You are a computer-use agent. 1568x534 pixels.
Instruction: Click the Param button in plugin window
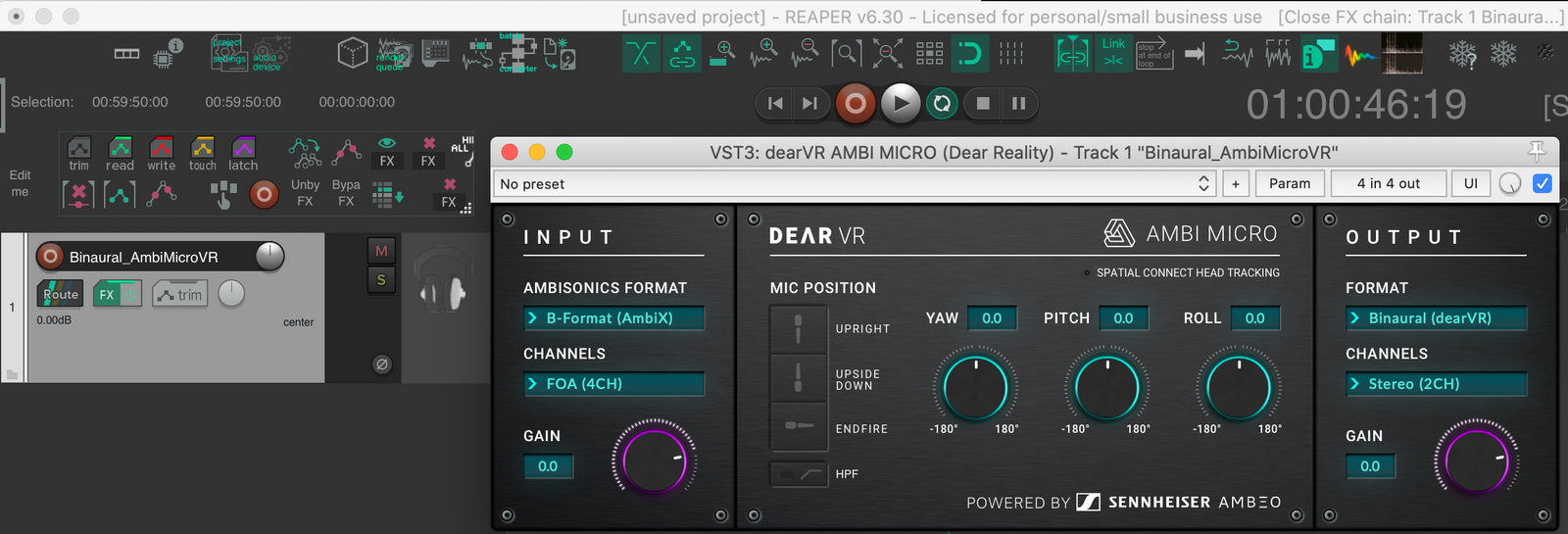tap(1289, 184)
